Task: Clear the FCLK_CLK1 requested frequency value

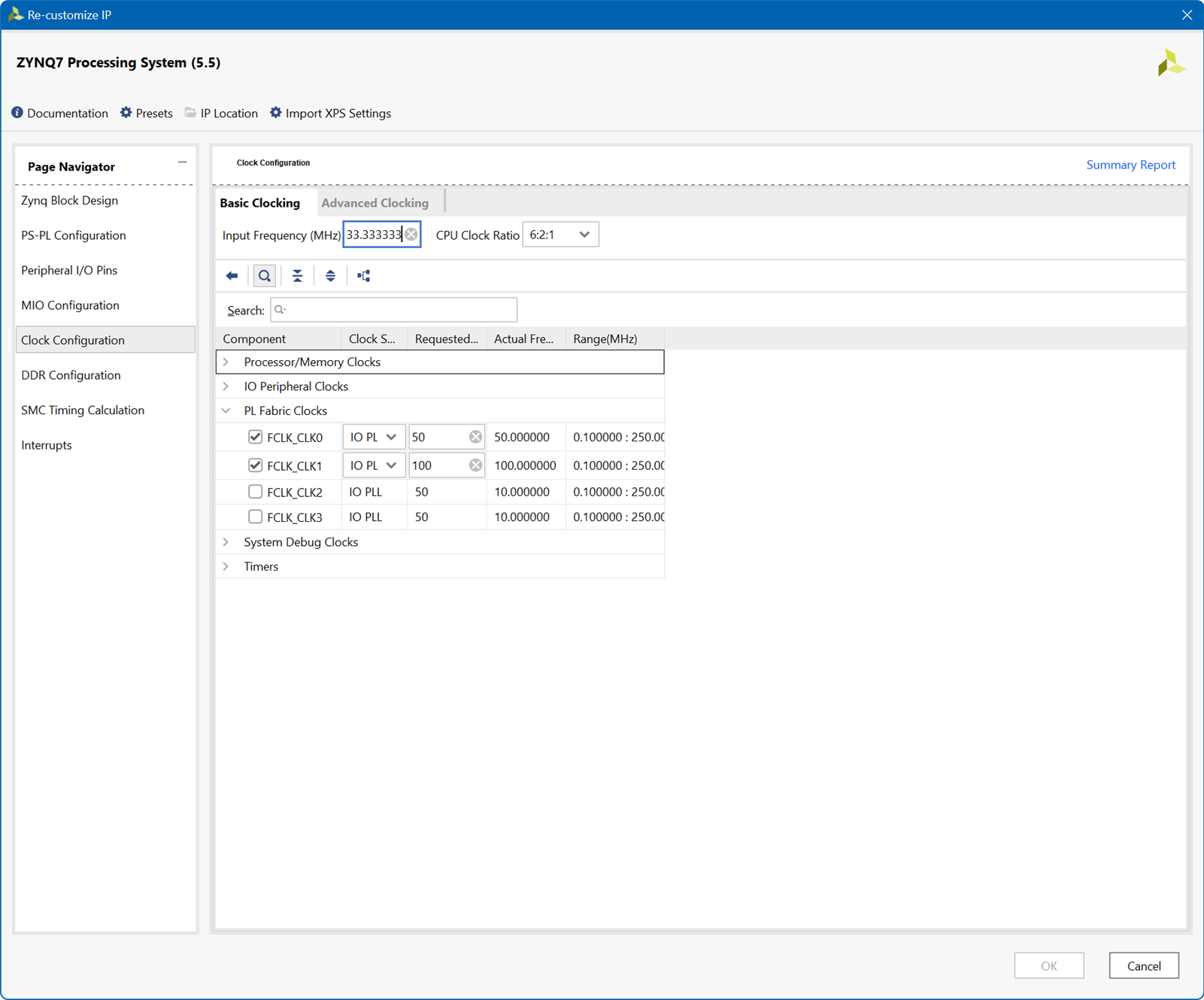Action: (x=475, y=465)
